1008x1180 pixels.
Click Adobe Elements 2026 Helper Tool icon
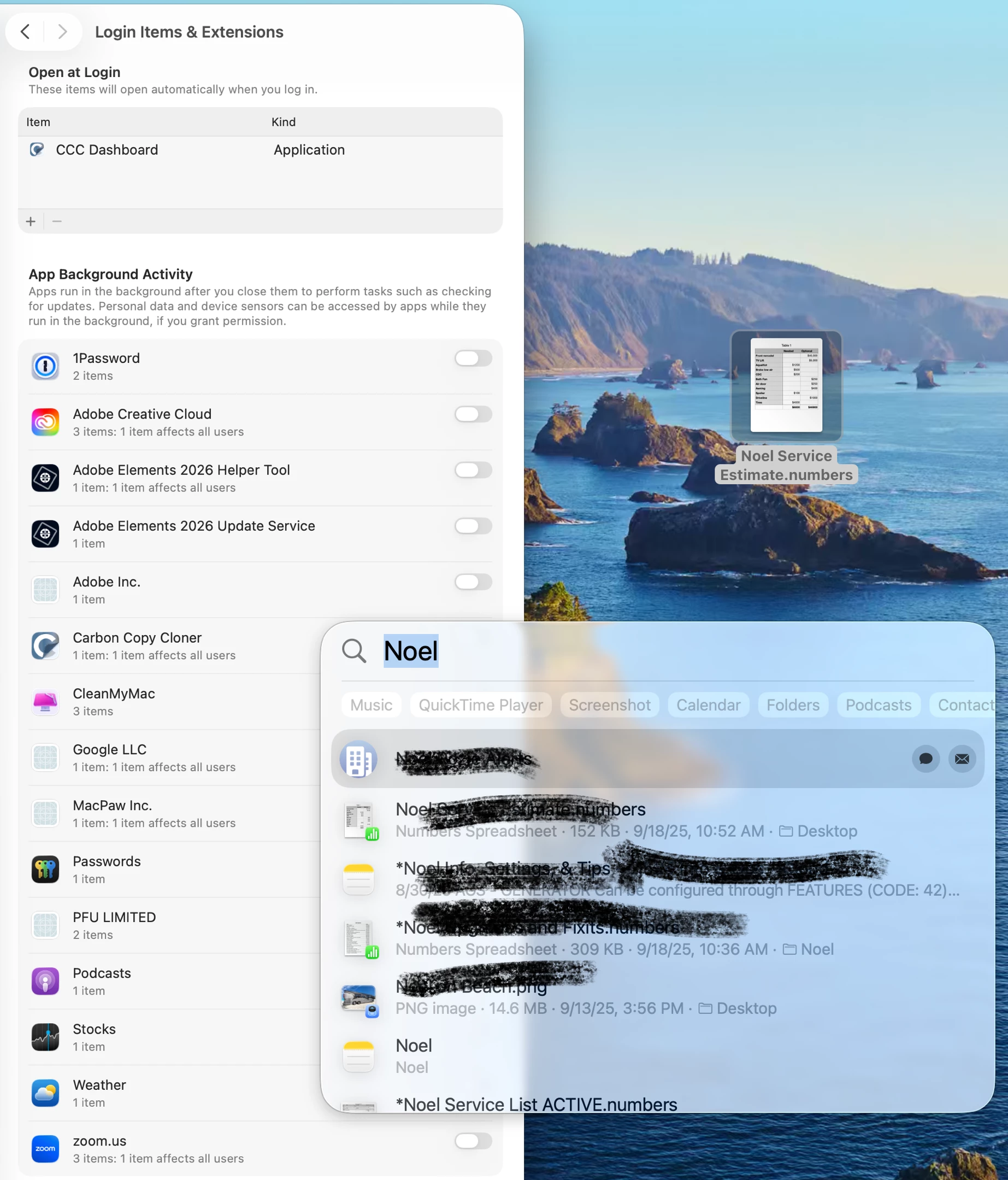click(x=45, y=478)
